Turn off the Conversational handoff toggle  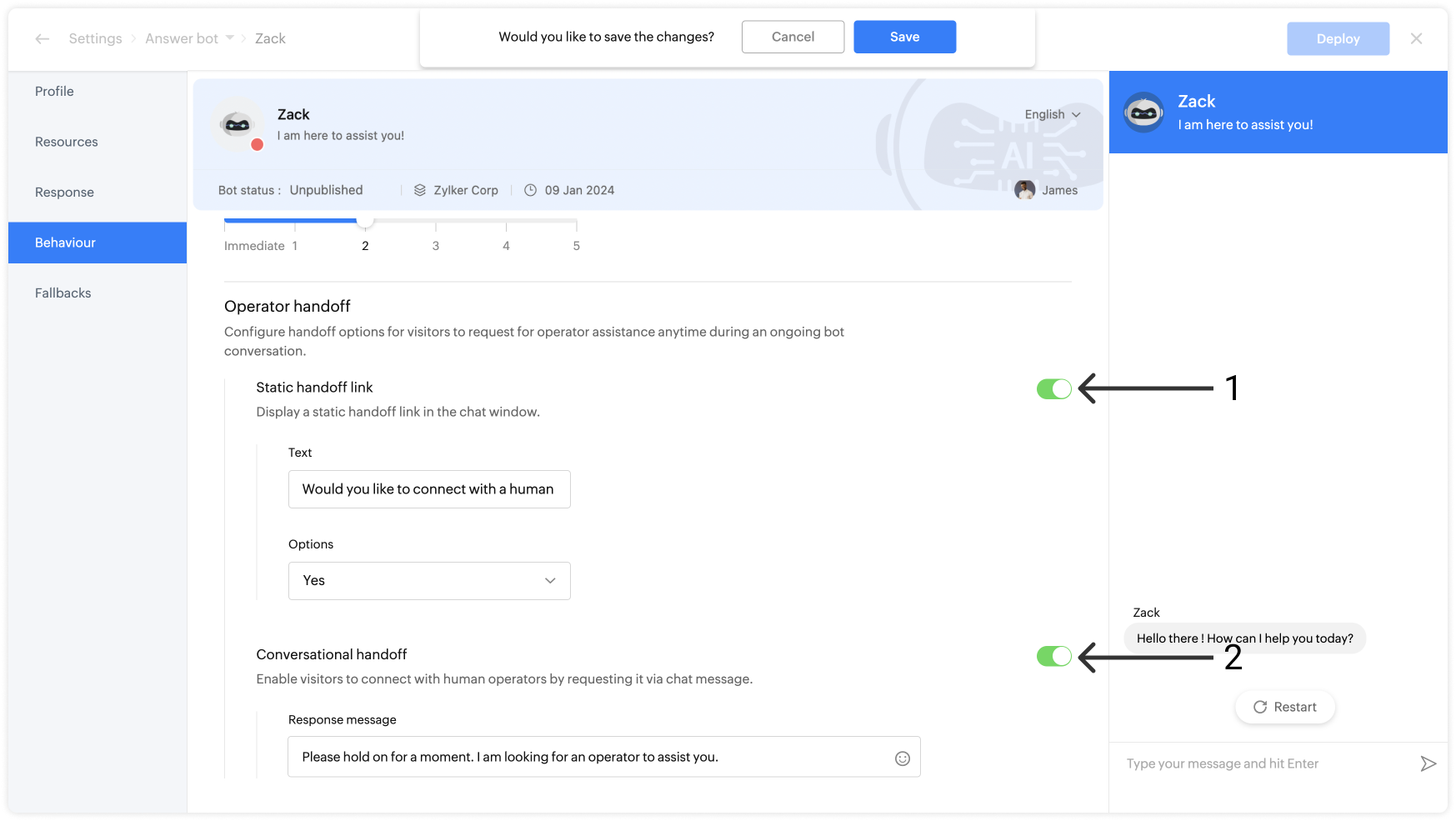point(1053,657)
